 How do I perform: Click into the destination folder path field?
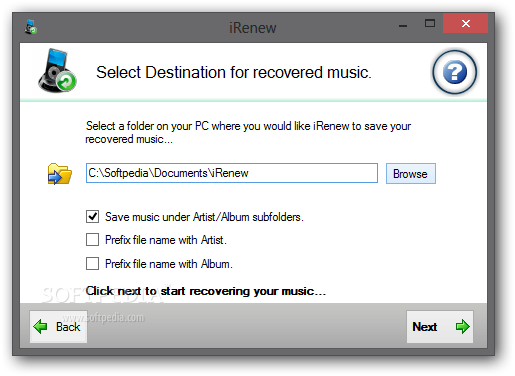(232, 173)
